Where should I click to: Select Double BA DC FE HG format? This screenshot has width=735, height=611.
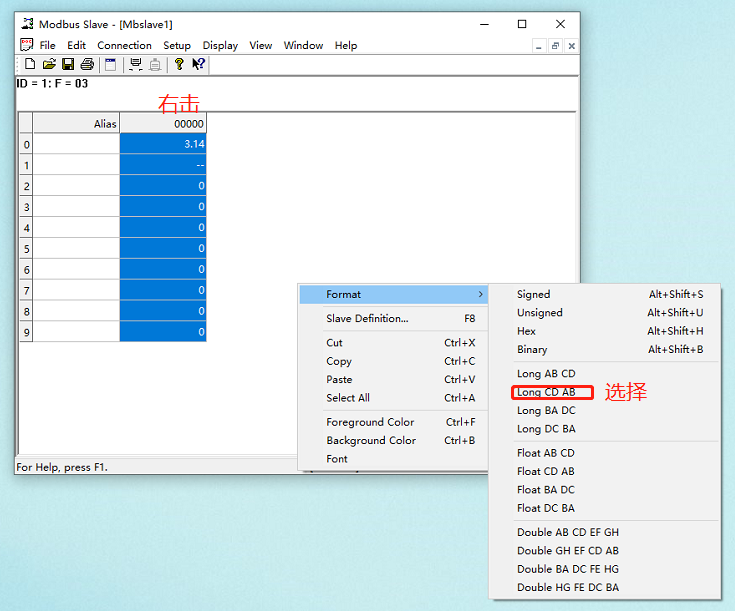(605, 569)
